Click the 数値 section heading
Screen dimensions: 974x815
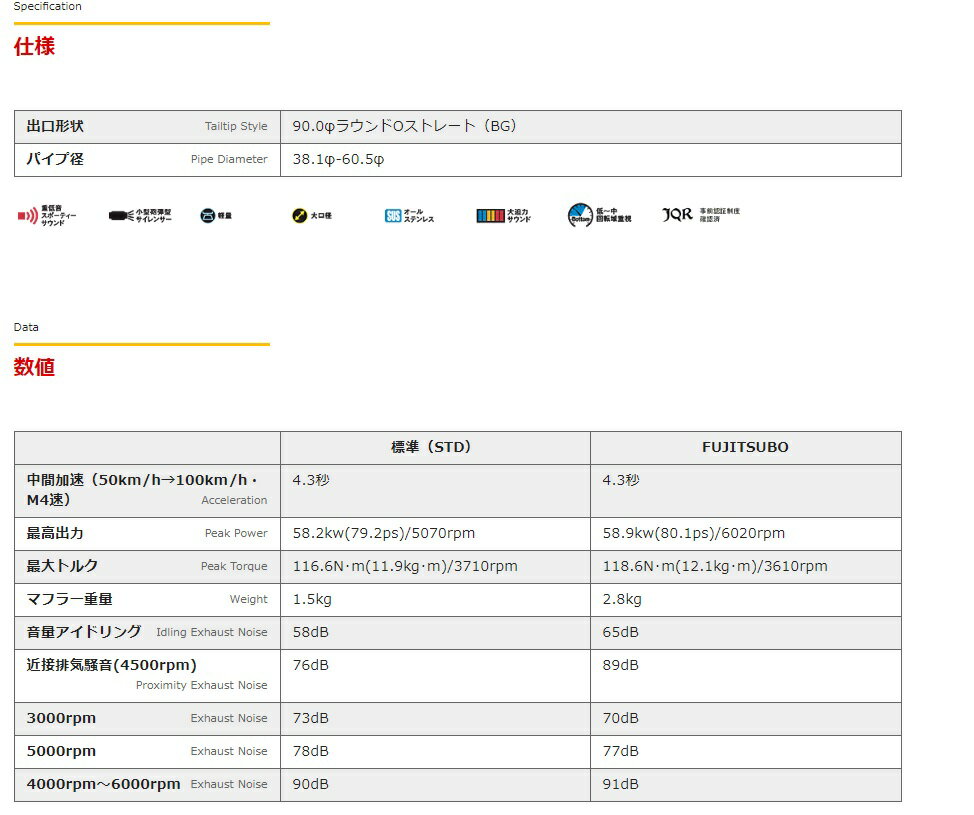pyautogui.click(x=34, y=367)
